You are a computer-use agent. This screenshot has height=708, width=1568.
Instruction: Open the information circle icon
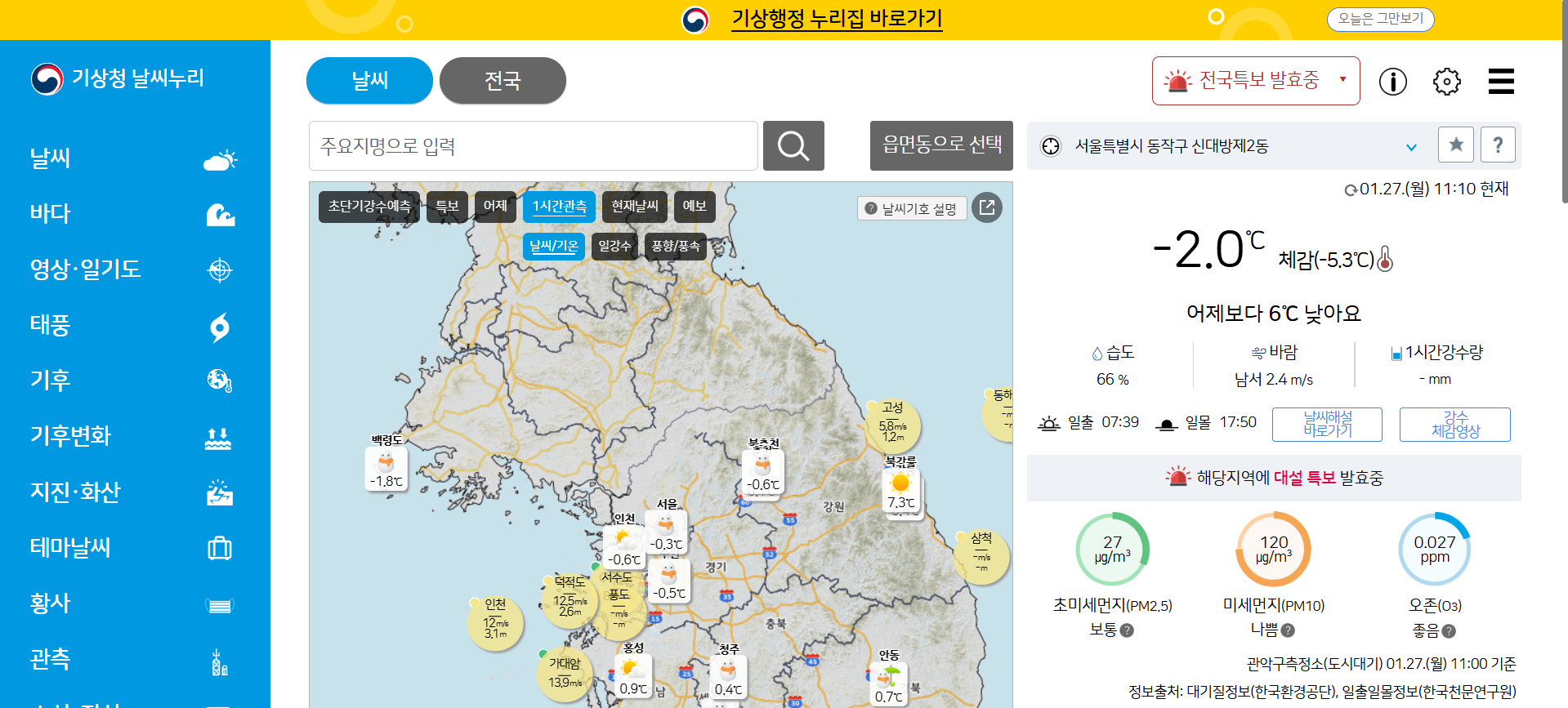[1393, 81]
